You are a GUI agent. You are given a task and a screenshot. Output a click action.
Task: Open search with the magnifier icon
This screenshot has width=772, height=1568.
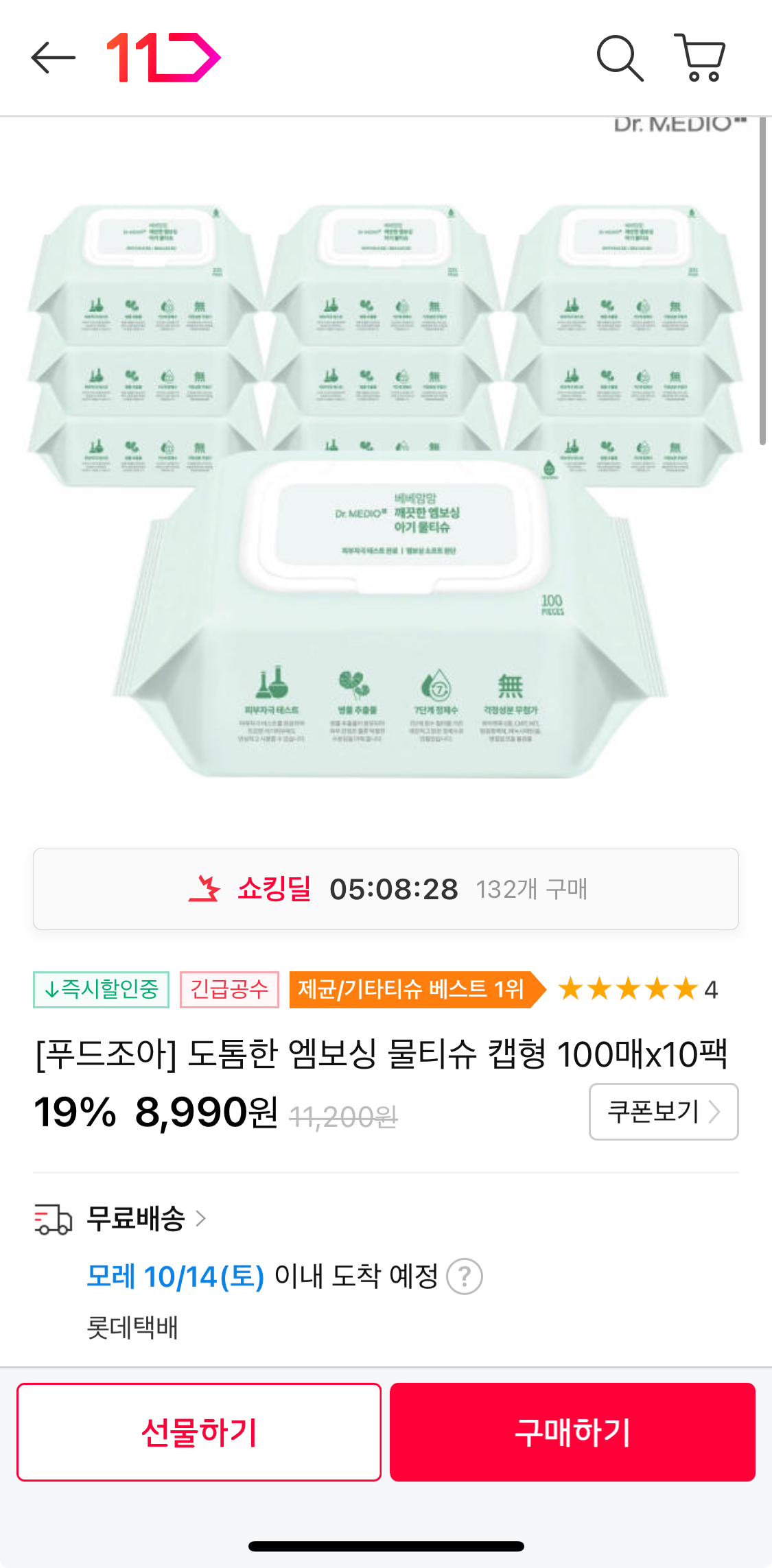coord(620,58)
